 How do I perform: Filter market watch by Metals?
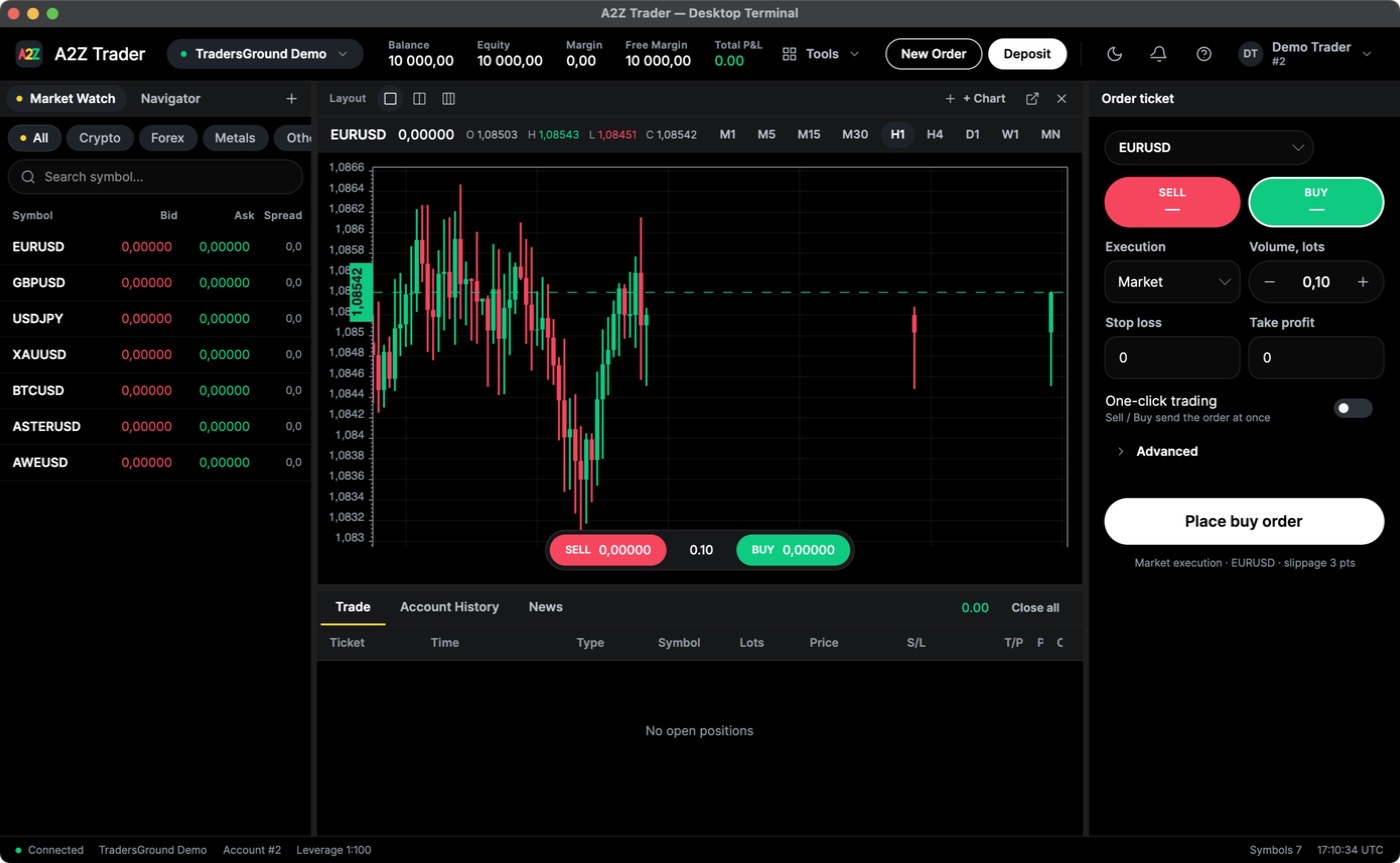click(x=235, y=138)
